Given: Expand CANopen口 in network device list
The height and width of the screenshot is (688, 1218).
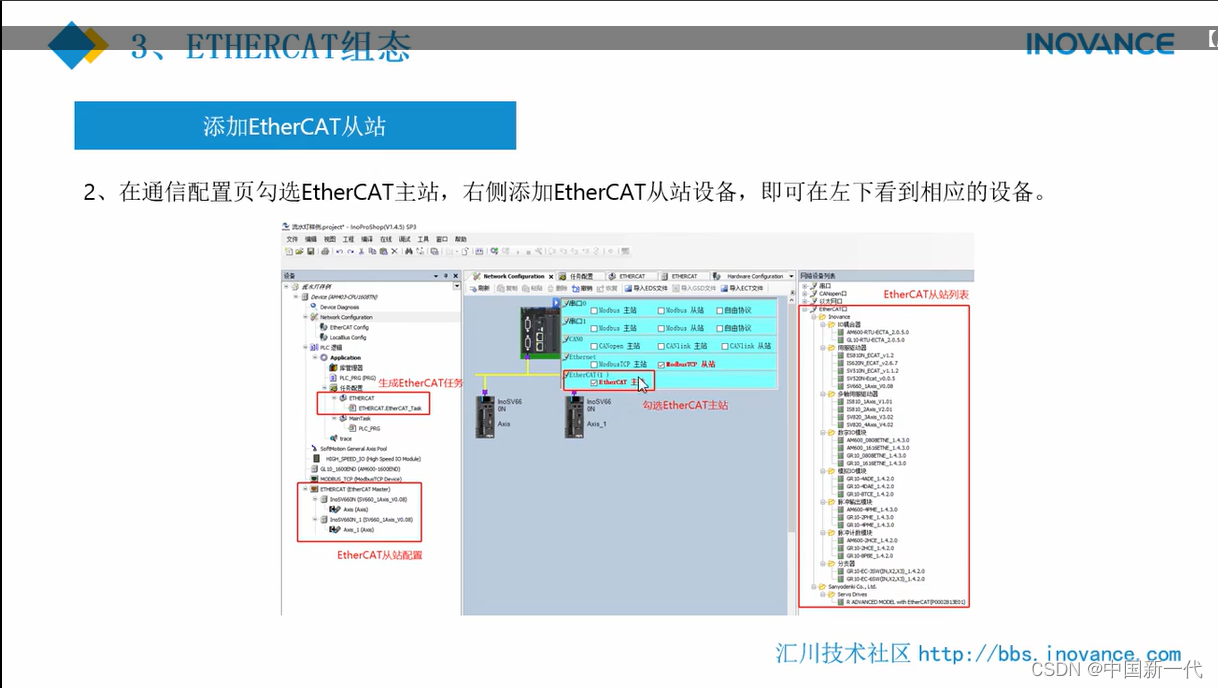Looking at the screenshot, I should click(805, 292).
